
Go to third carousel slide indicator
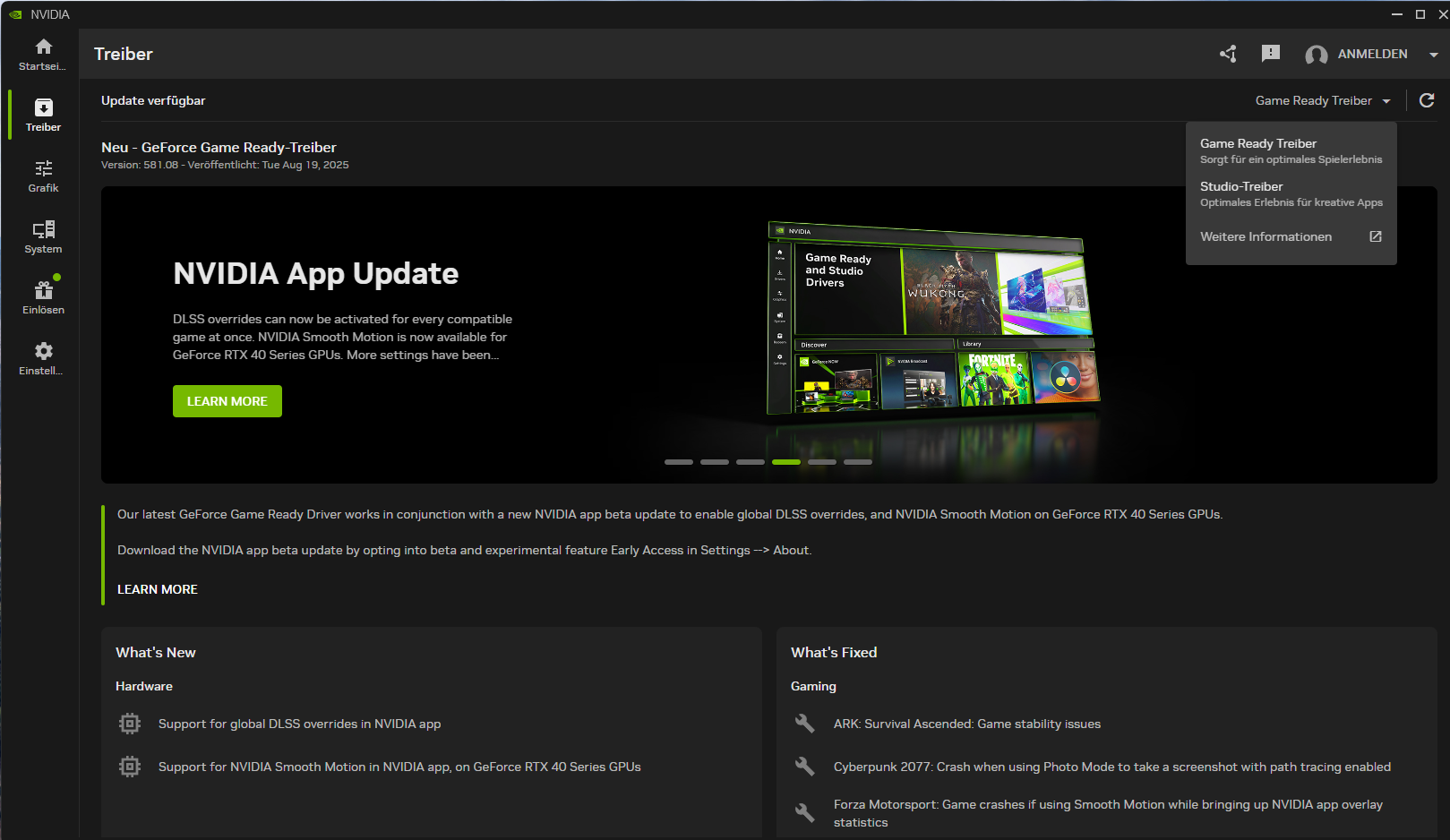pos(751,462)
